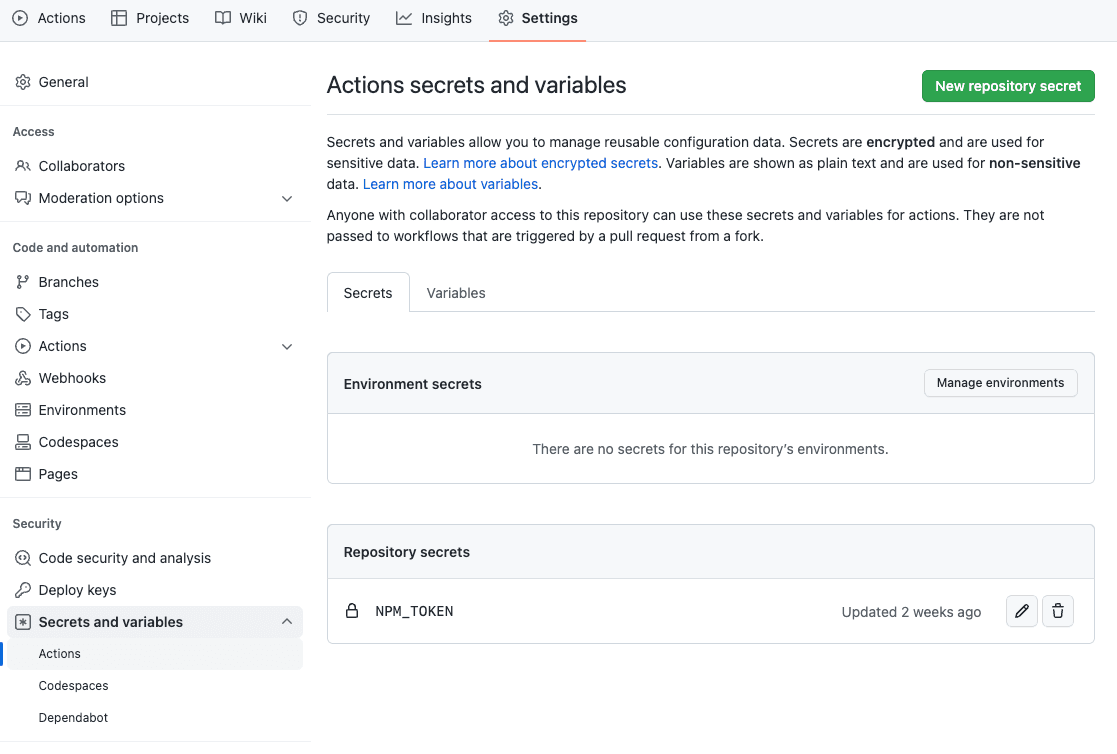Switch to the Variables tab
1117x754 pixels.
[x=456, y=293]
